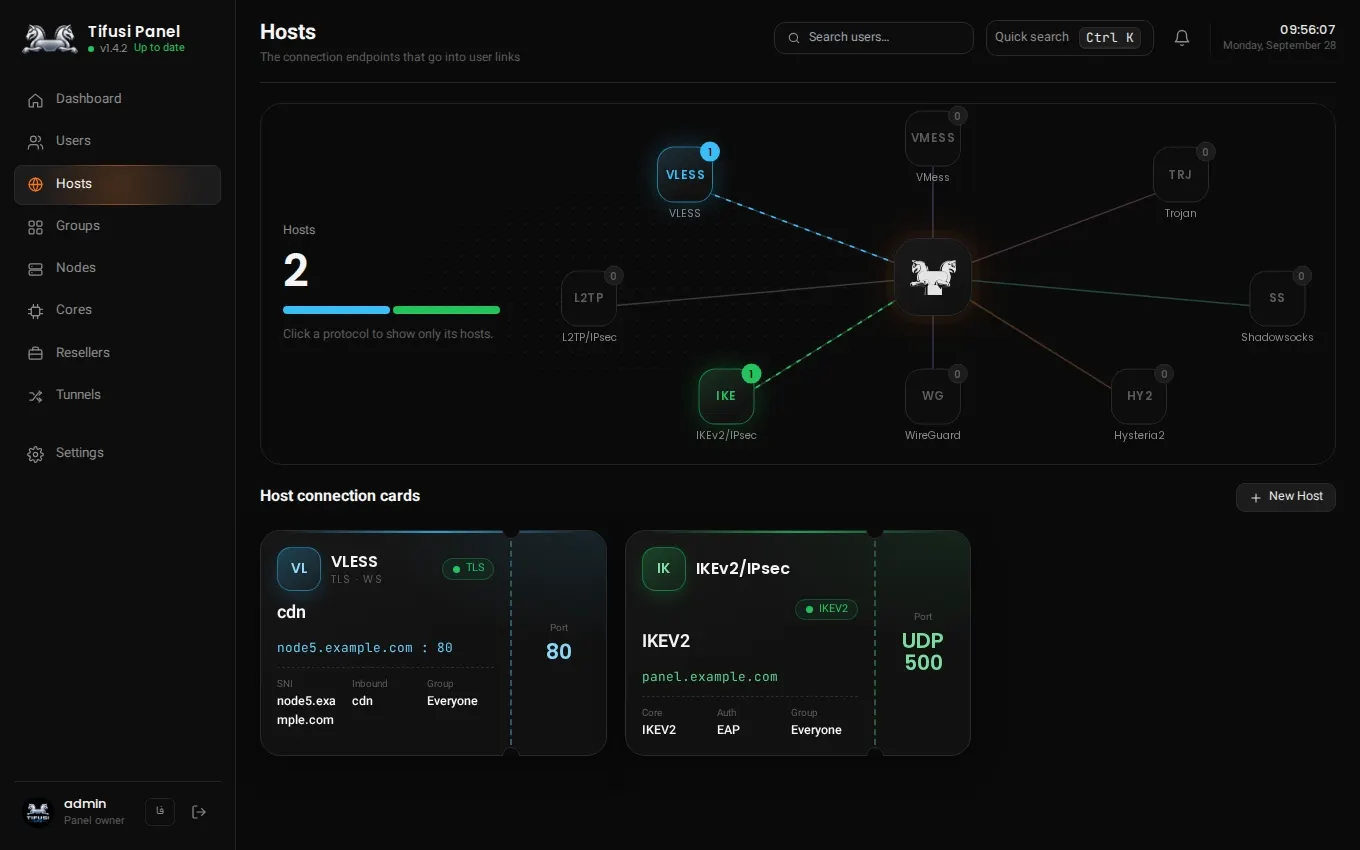Go to Resellers
Screen dimensions: 1360x850
pos(117,353)
